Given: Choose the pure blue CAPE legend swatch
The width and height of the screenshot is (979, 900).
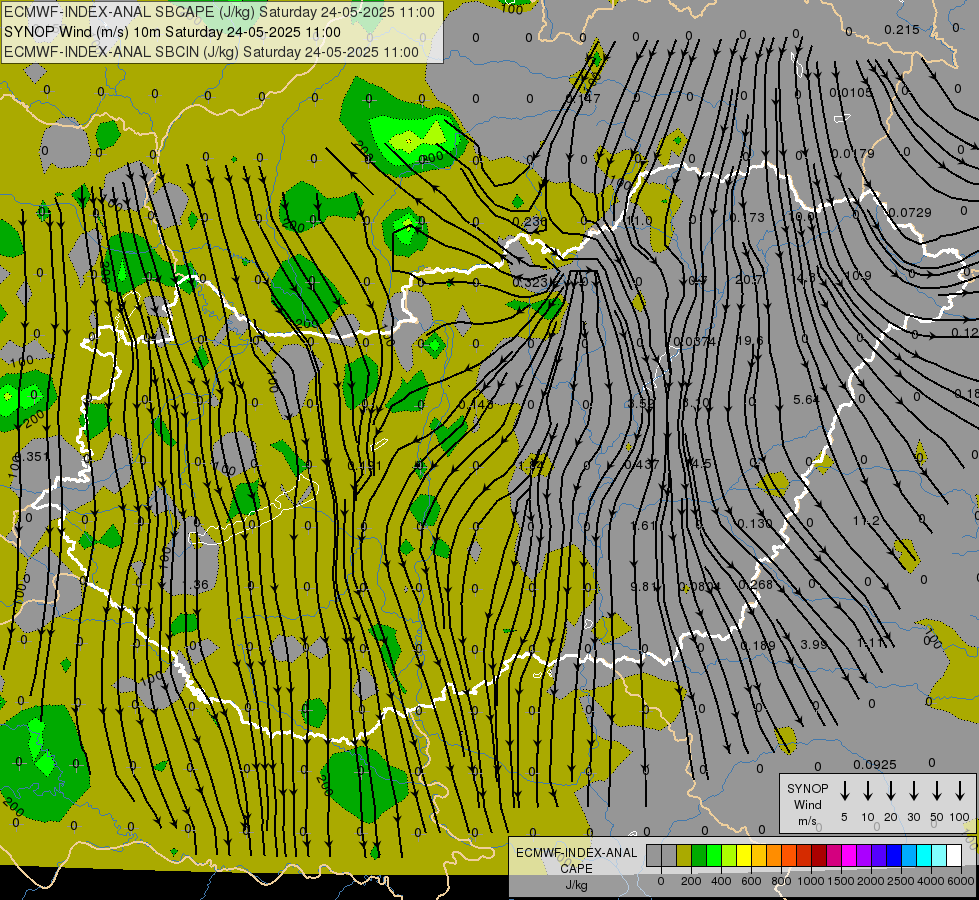Looking at the screenshot, I should 893,856.
